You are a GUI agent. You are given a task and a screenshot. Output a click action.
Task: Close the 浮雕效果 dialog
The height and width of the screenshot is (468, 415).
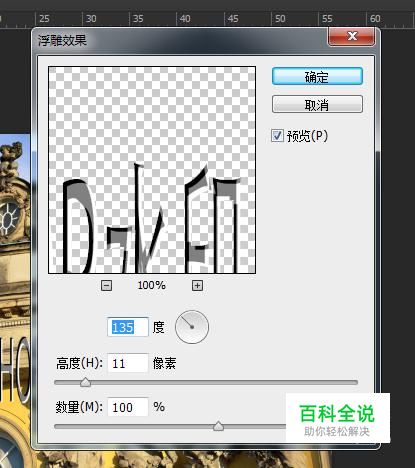coord(352,36)
